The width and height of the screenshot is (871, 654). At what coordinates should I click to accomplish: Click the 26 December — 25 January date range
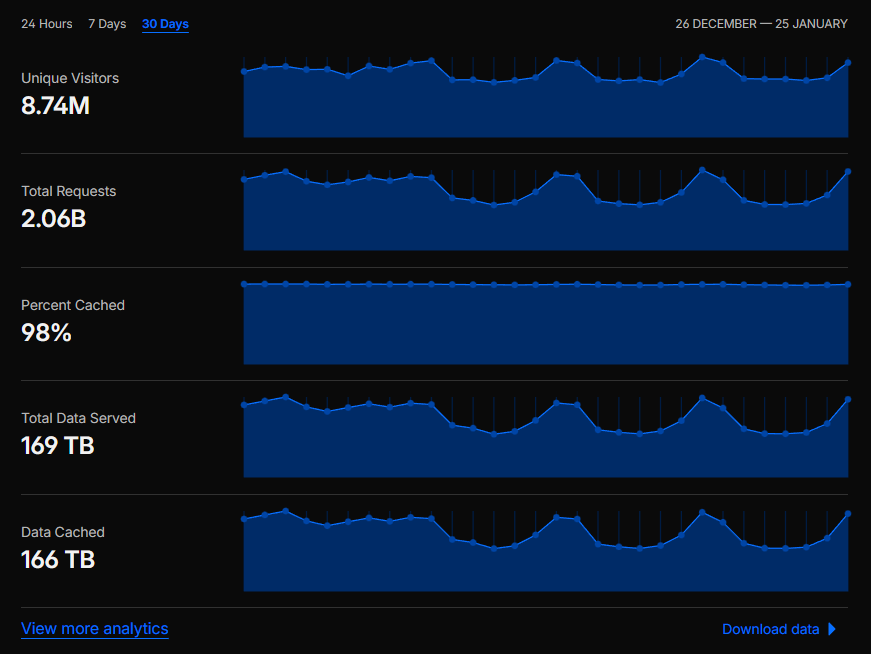(761, 24)
